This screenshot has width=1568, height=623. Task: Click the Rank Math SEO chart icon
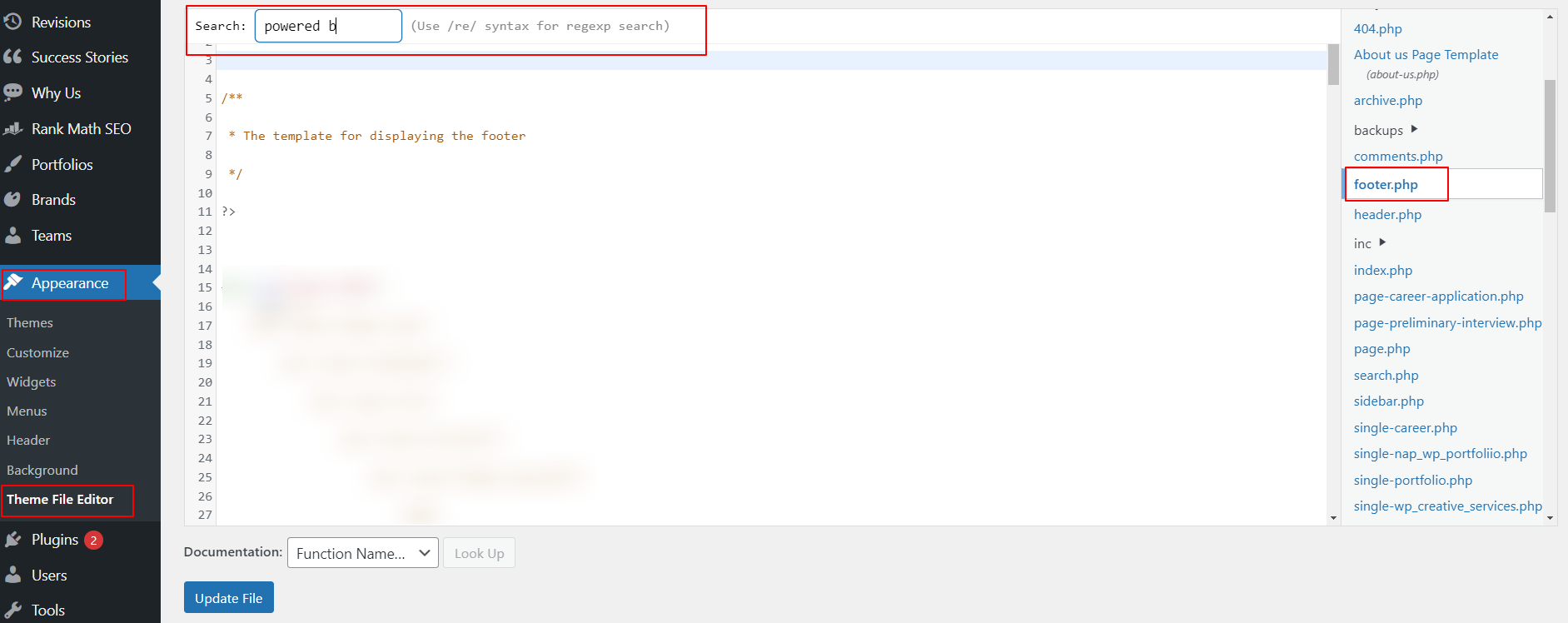[x=12, y=128]
